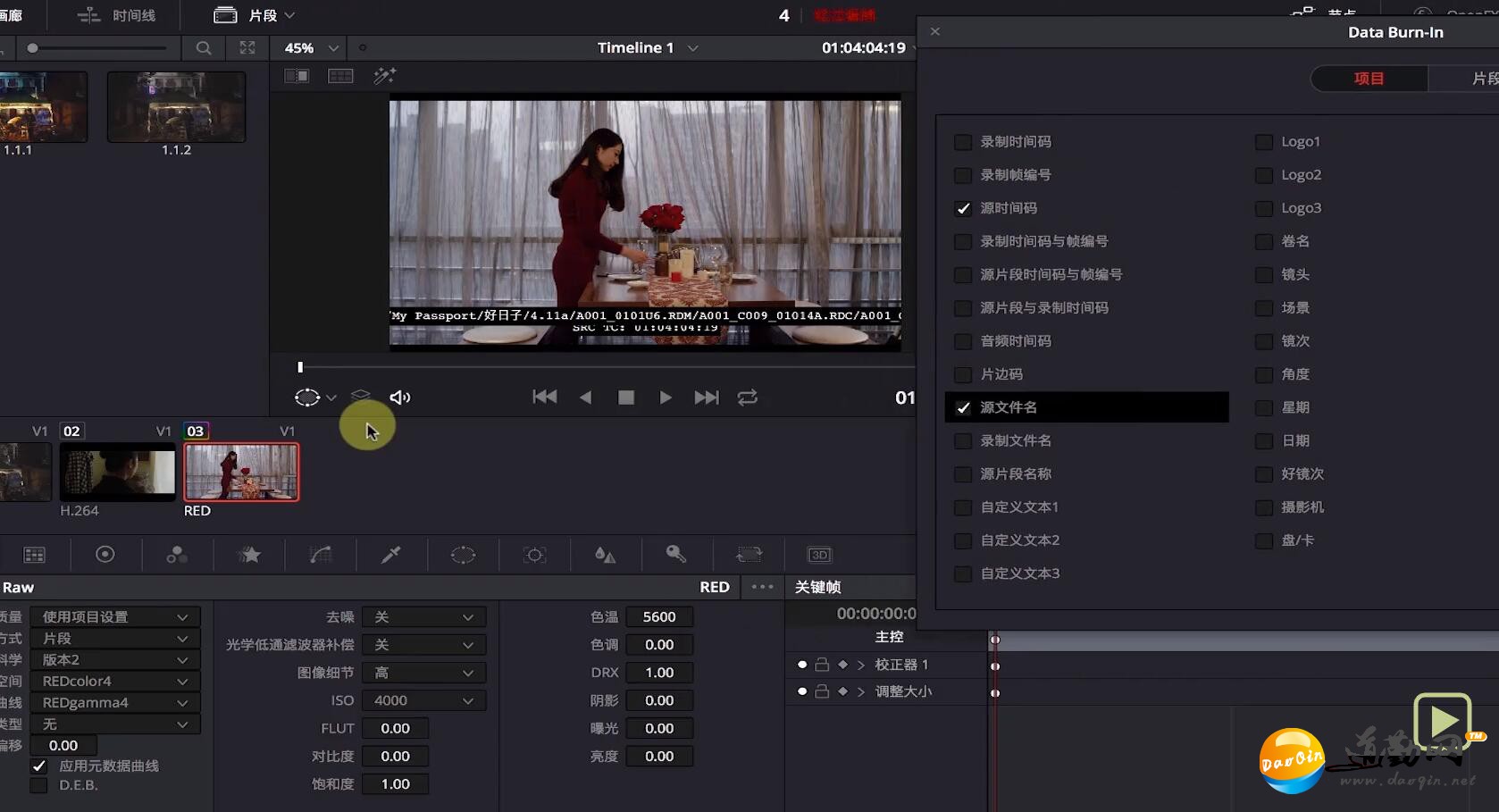Toggle split-screen viewer icon

click(340, 76)
